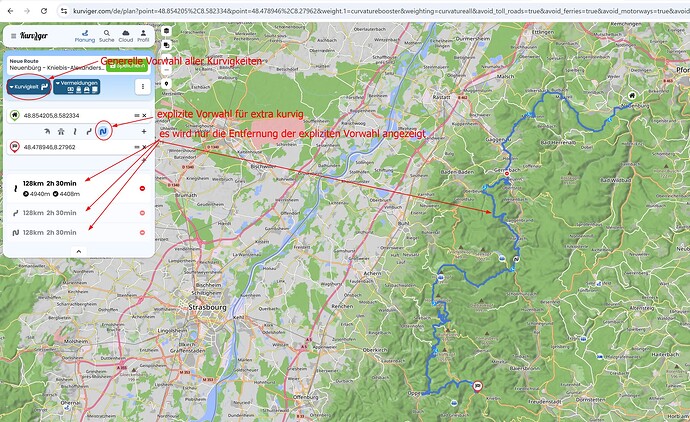Open the map overlays button
Viewport: 690px width, 422px height.
(x=166, y=45)
